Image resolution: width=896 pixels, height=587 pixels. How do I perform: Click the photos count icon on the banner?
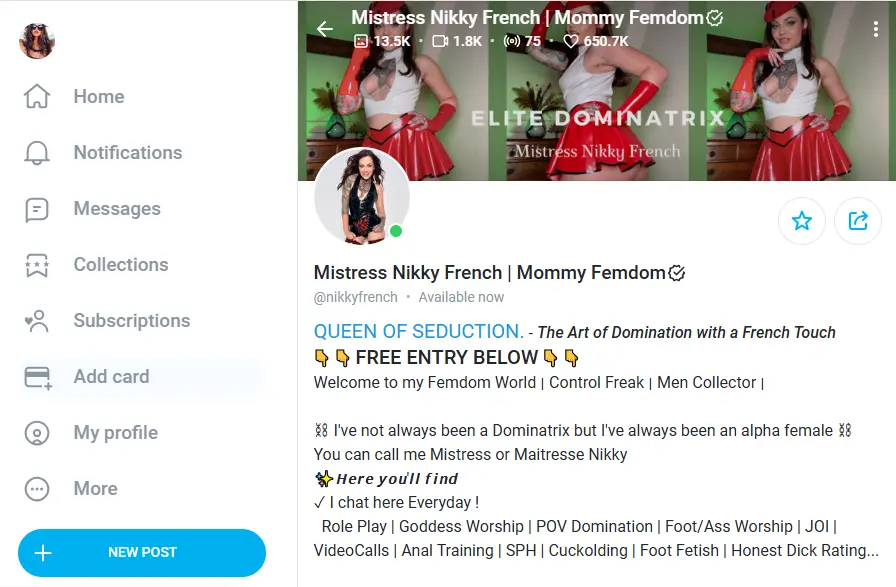click(362, 42)
